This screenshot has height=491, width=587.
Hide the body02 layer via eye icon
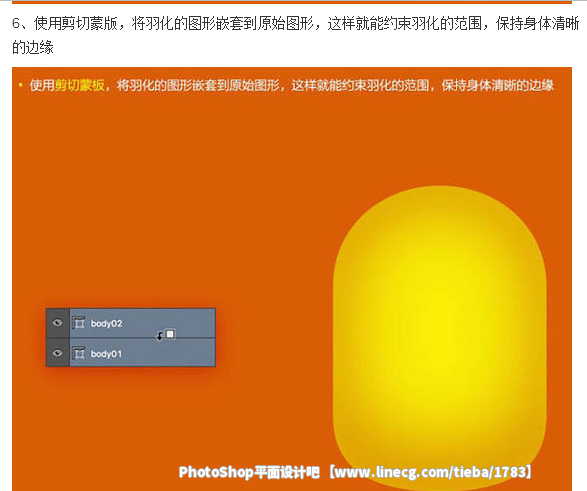[x=57, y=322]
